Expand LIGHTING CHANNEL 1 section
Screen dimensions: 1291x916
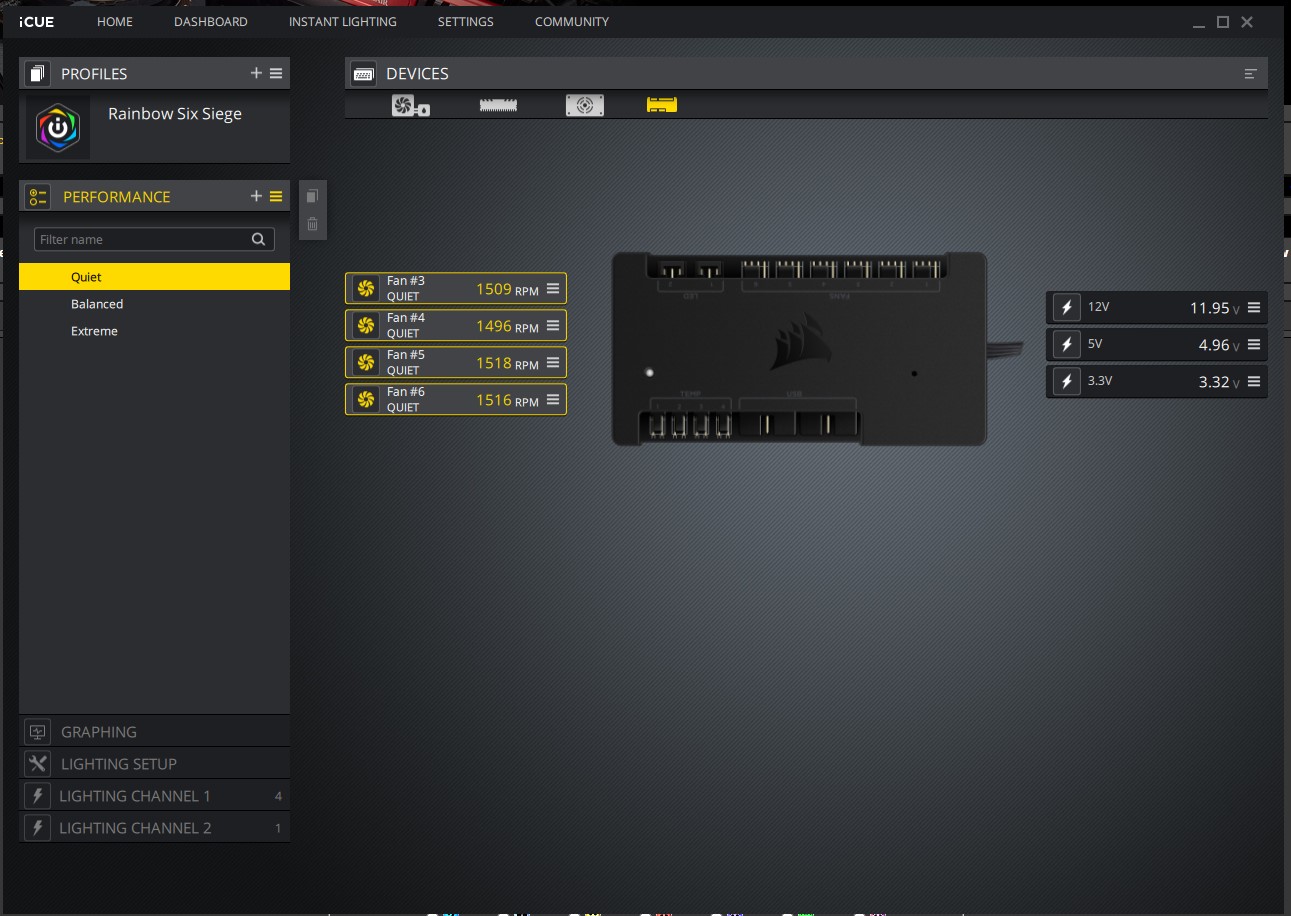tap(154, 796)
